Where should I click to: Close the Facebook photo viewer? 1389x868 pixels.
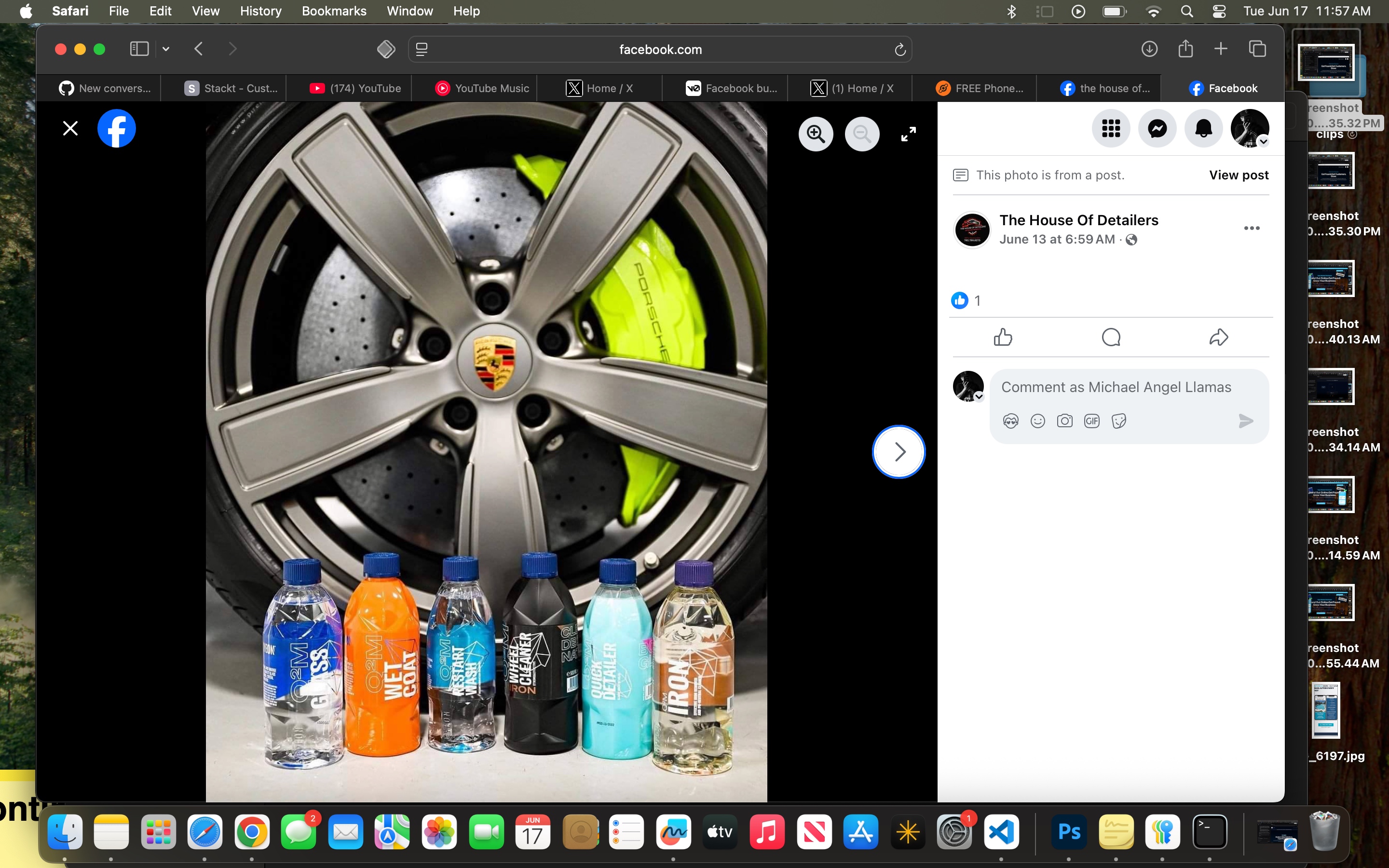pyautogui.click(x=70, y=129)
